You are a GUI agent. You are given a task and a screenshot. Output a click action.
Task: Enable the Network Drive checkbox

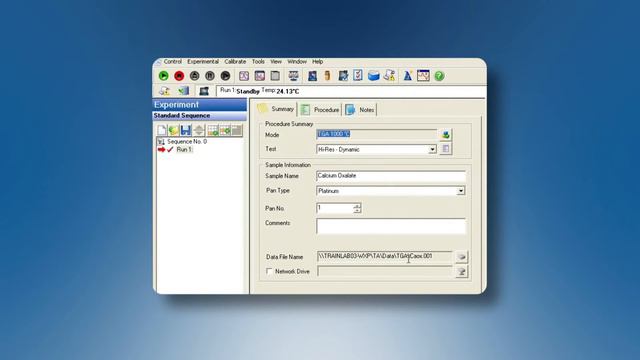(269, 271)
